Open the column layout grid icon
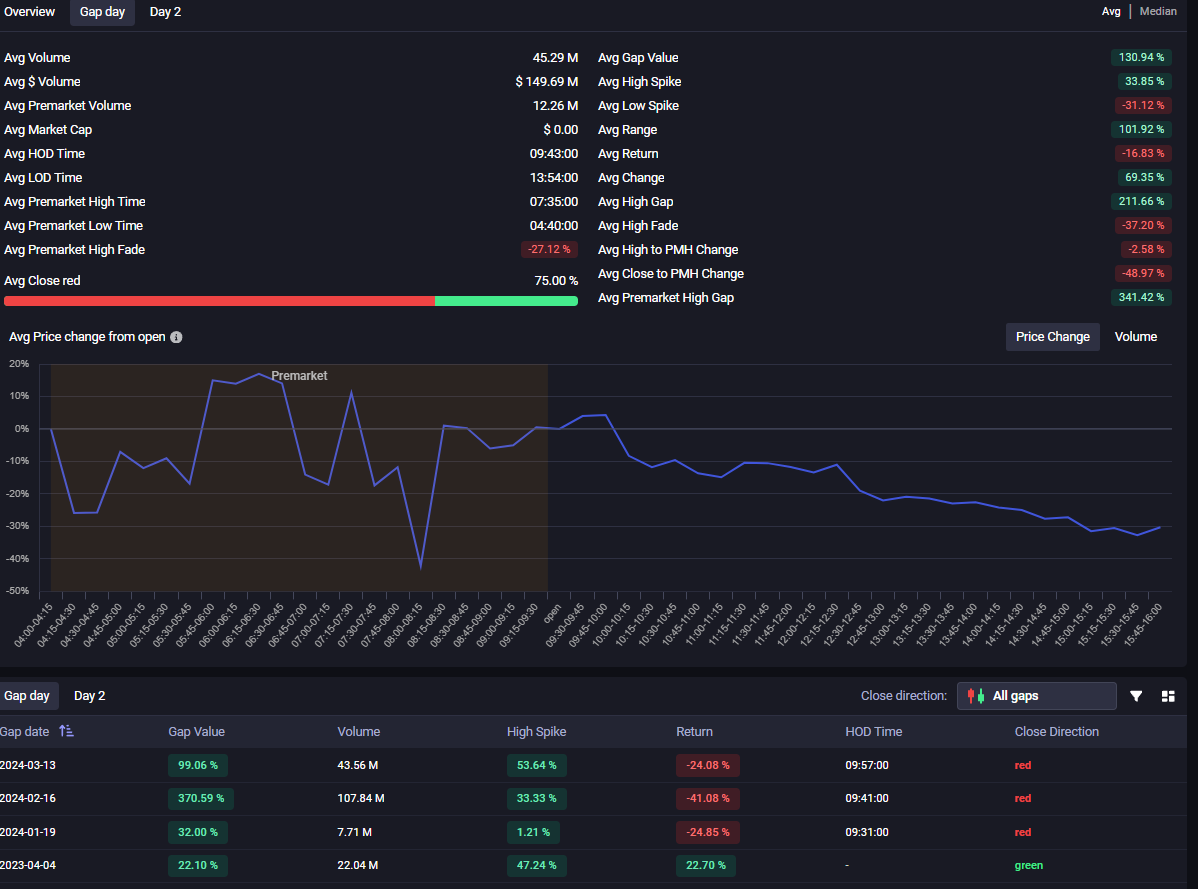The width and height of the screenshot is (1198, 889). pos(1168,696)
